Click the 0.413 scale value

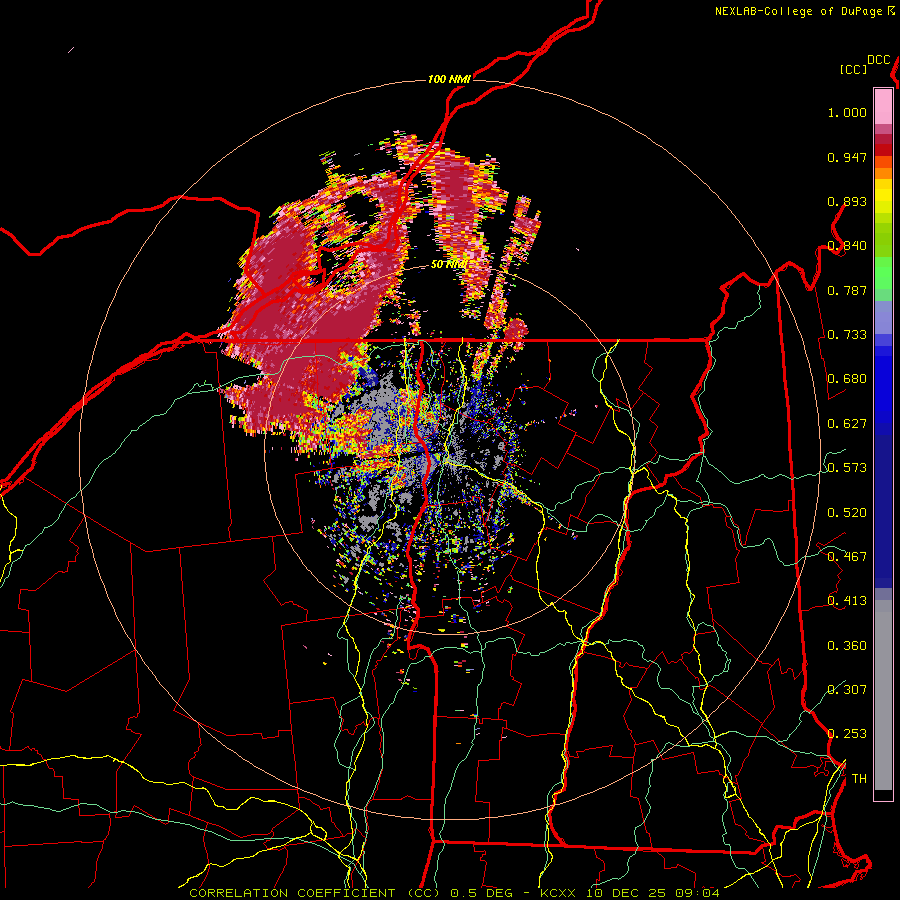[x=847, y=601]
